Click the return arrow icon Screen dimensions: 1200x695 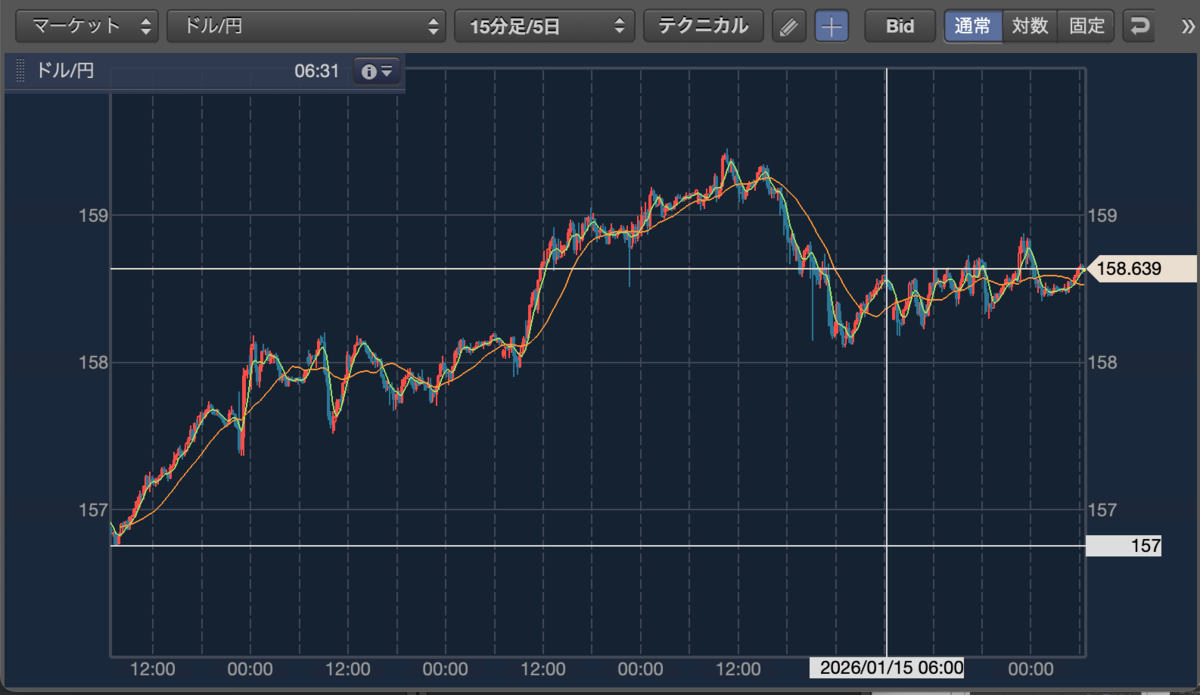tap(1138, 26)
